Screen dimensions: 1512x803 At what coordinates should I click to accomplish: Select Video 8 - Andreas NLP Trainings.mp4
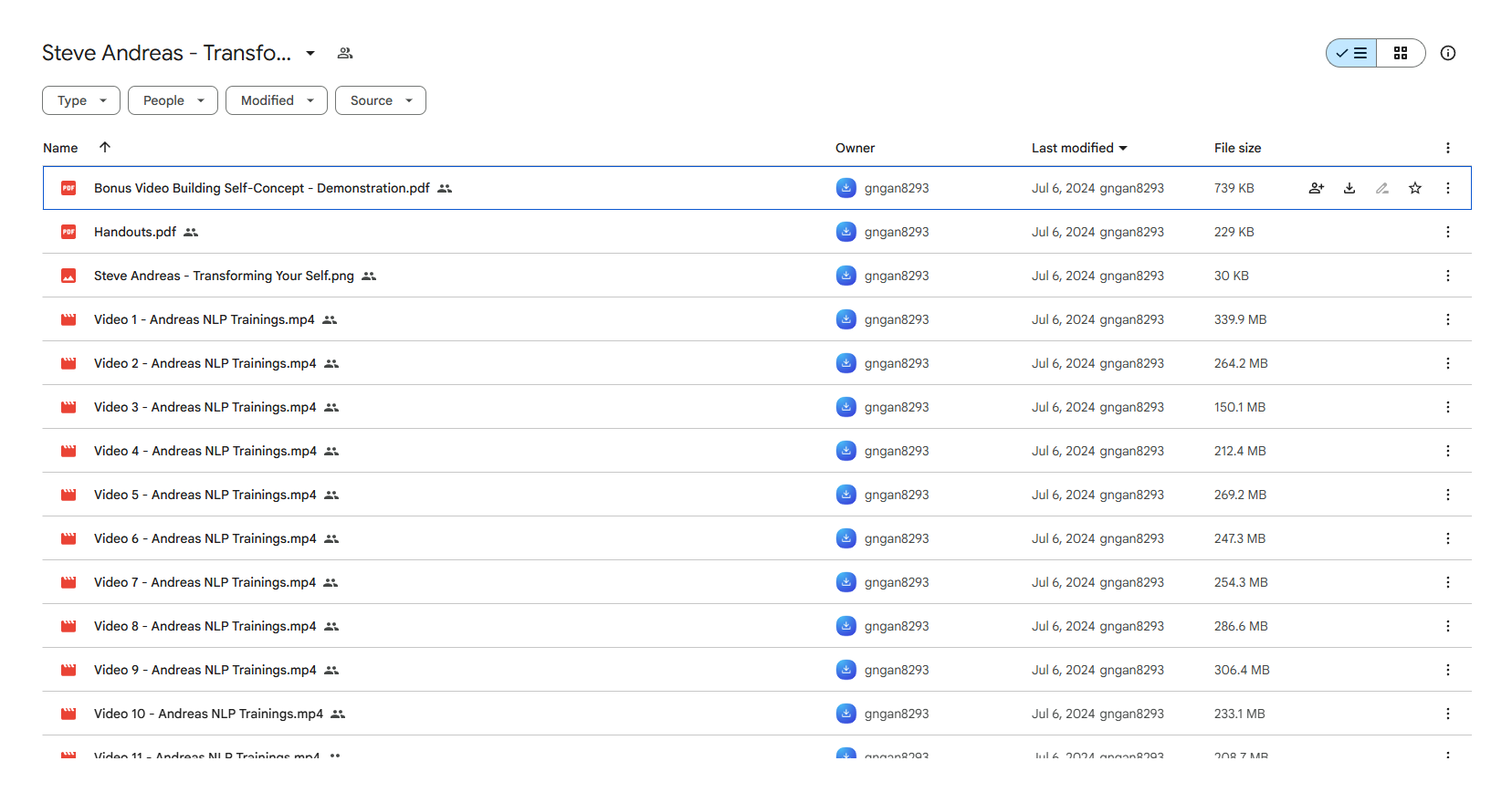205,626
